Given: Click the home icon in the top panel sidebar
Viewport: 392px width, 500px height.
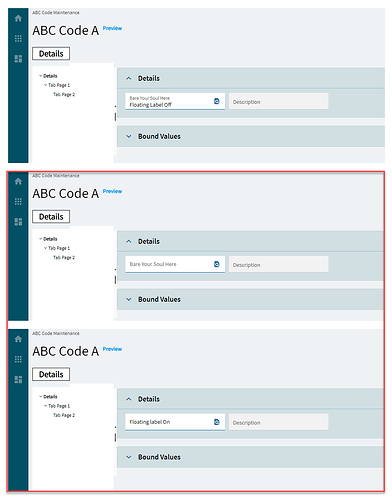Looking at the screenshot, I should (18, 18).
